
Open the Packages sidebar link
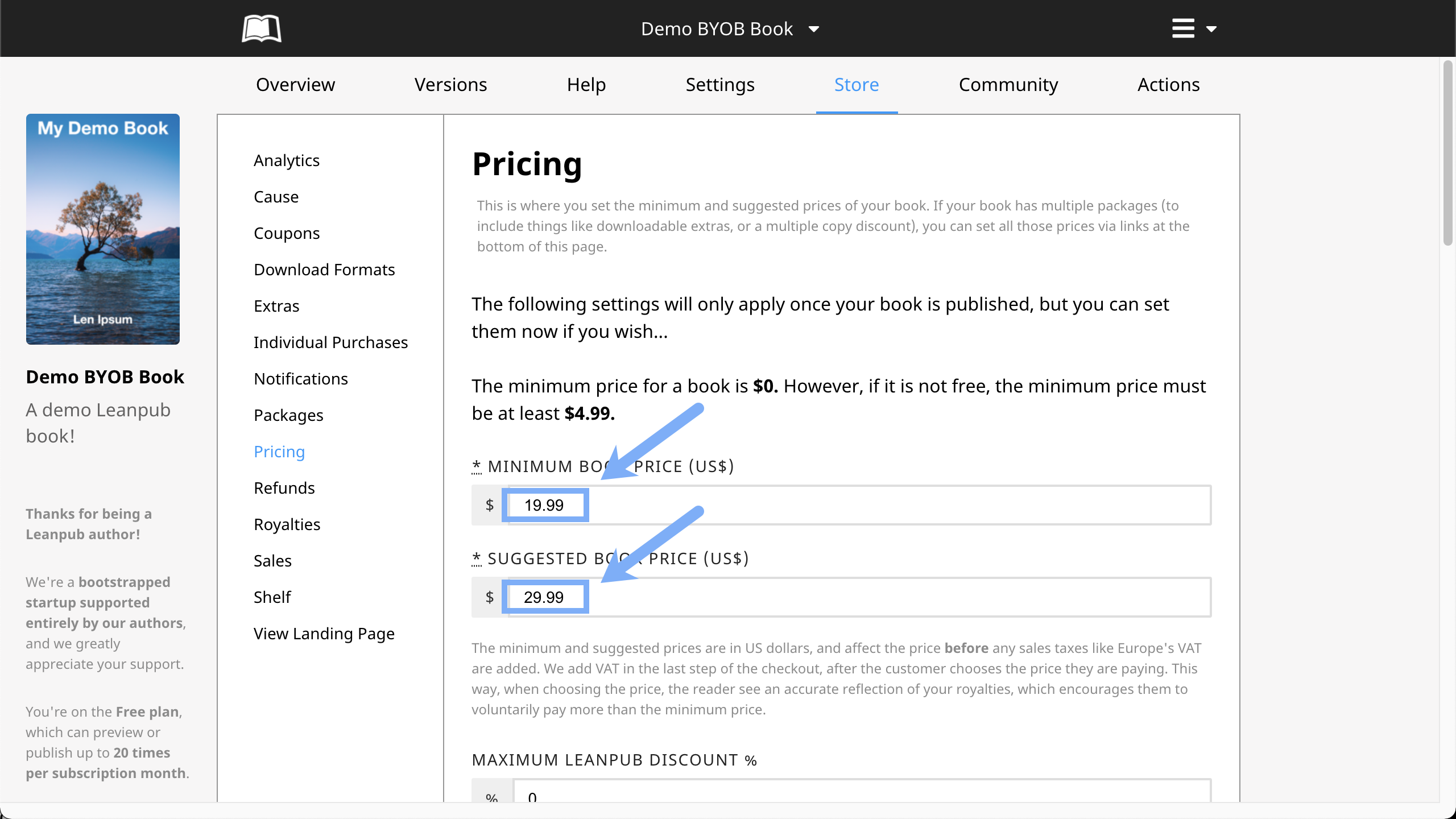pyautogui.click(x=288, y=415)
